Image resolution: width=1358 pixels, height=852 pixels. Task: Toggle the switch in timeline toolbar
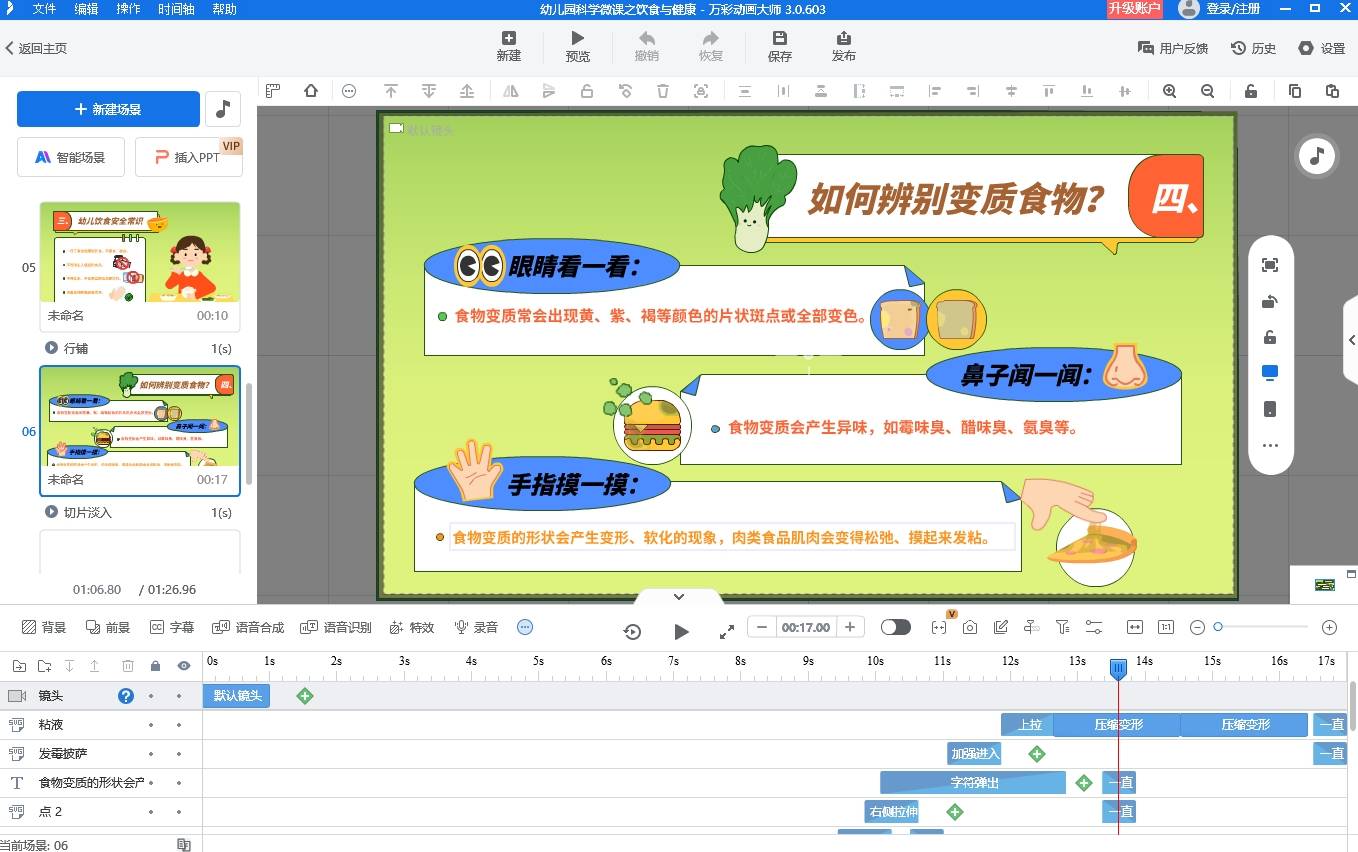pyautogui.click(x=895, y=627)
